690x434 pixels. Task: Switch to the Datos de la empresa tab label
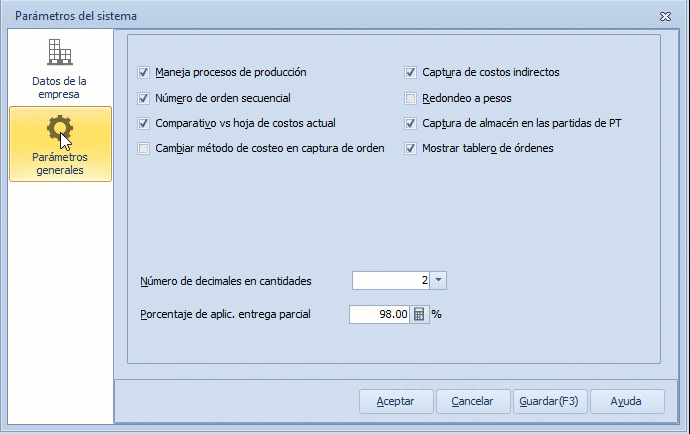60,87
